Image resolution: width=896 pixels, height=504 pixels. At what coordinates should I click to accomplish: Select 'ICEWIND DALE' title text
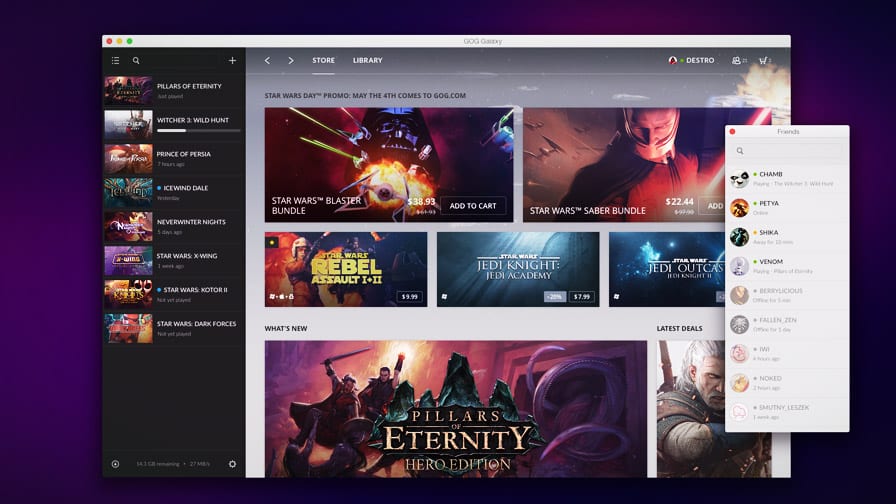(186, 188)
